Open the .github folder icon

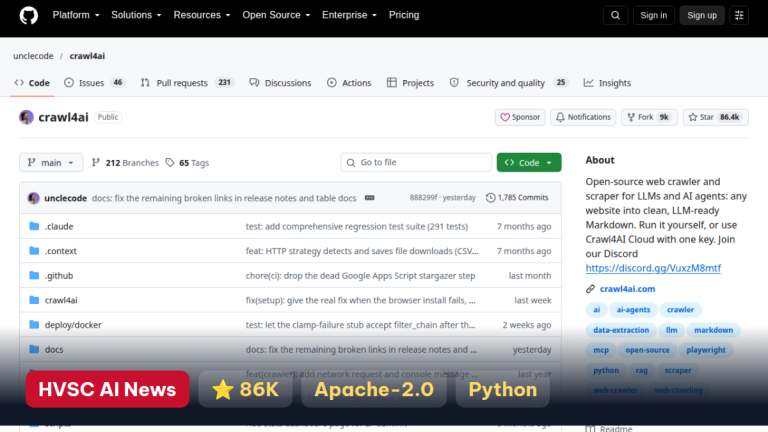click(34, 275)
